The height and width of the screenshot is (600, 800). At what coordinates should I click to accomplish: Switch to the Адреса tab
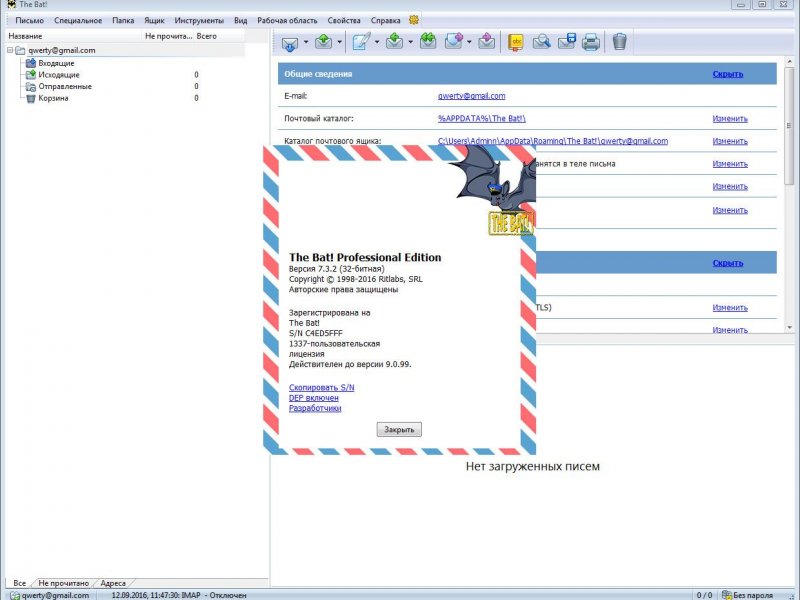113,583
